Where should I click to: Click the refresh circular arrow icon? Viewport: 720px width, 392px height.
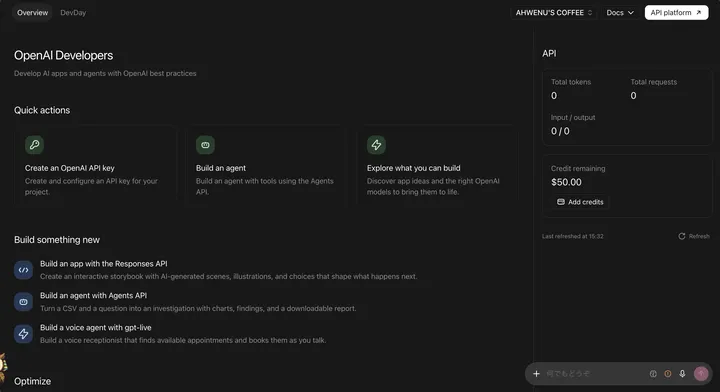[682, 236]
